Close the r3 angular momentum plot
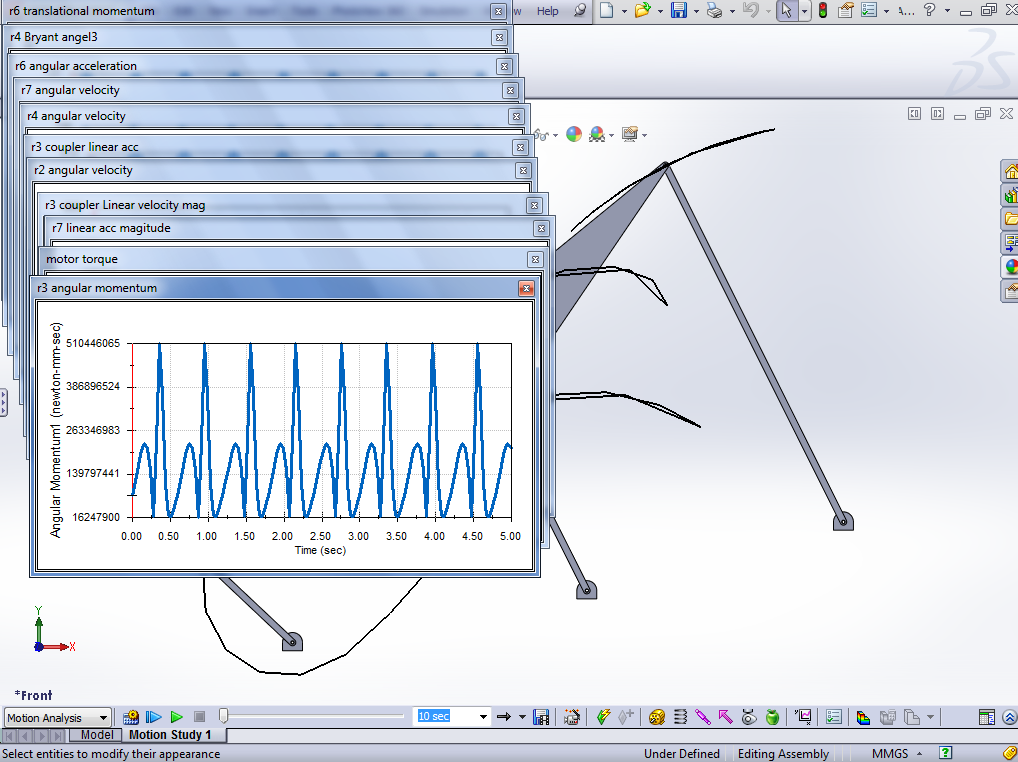Image resolution: width=1018 pixels, height=762 pixels. [527, 288]
